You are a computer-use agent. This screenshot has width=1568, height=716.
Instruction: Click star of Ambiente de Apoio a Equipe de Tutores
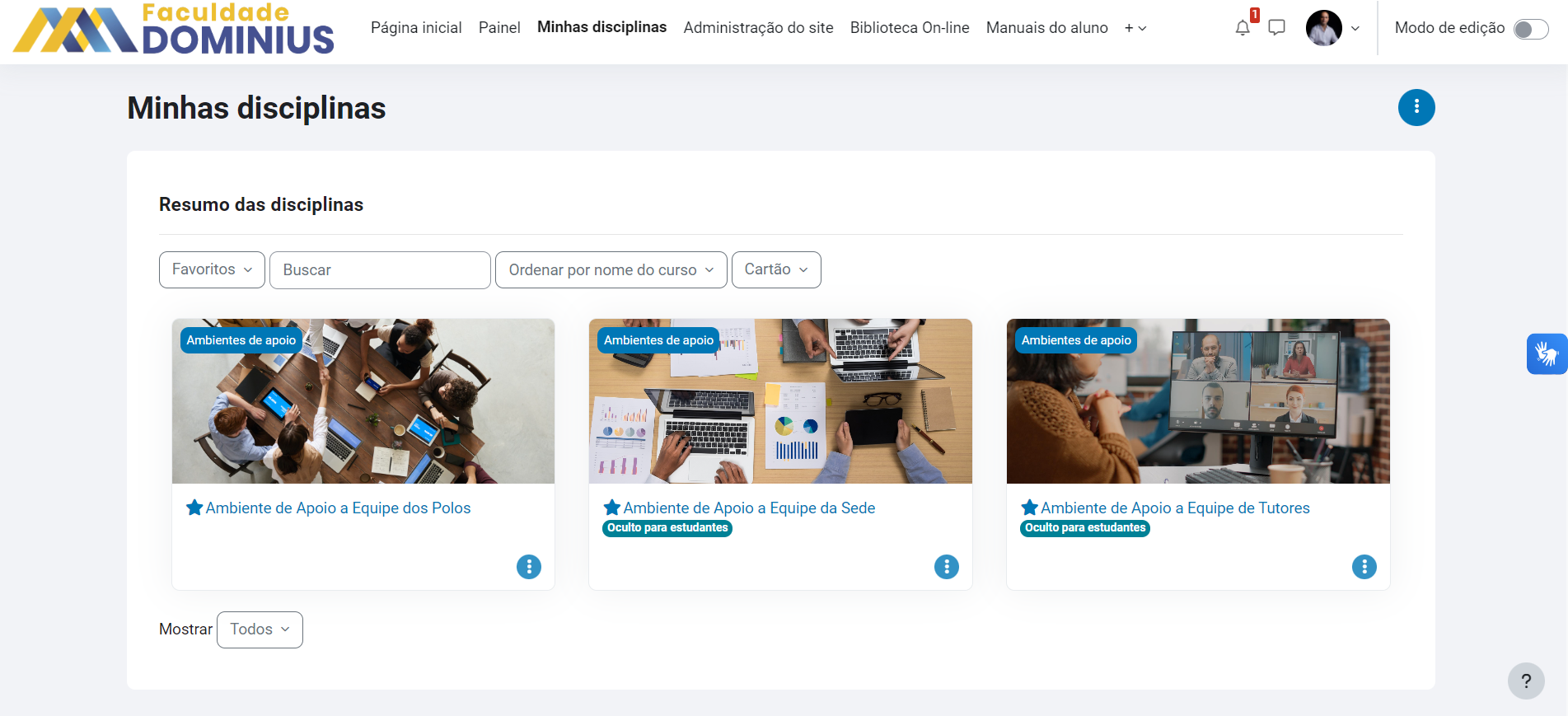pyautogui.click(x=1030, y=508)
